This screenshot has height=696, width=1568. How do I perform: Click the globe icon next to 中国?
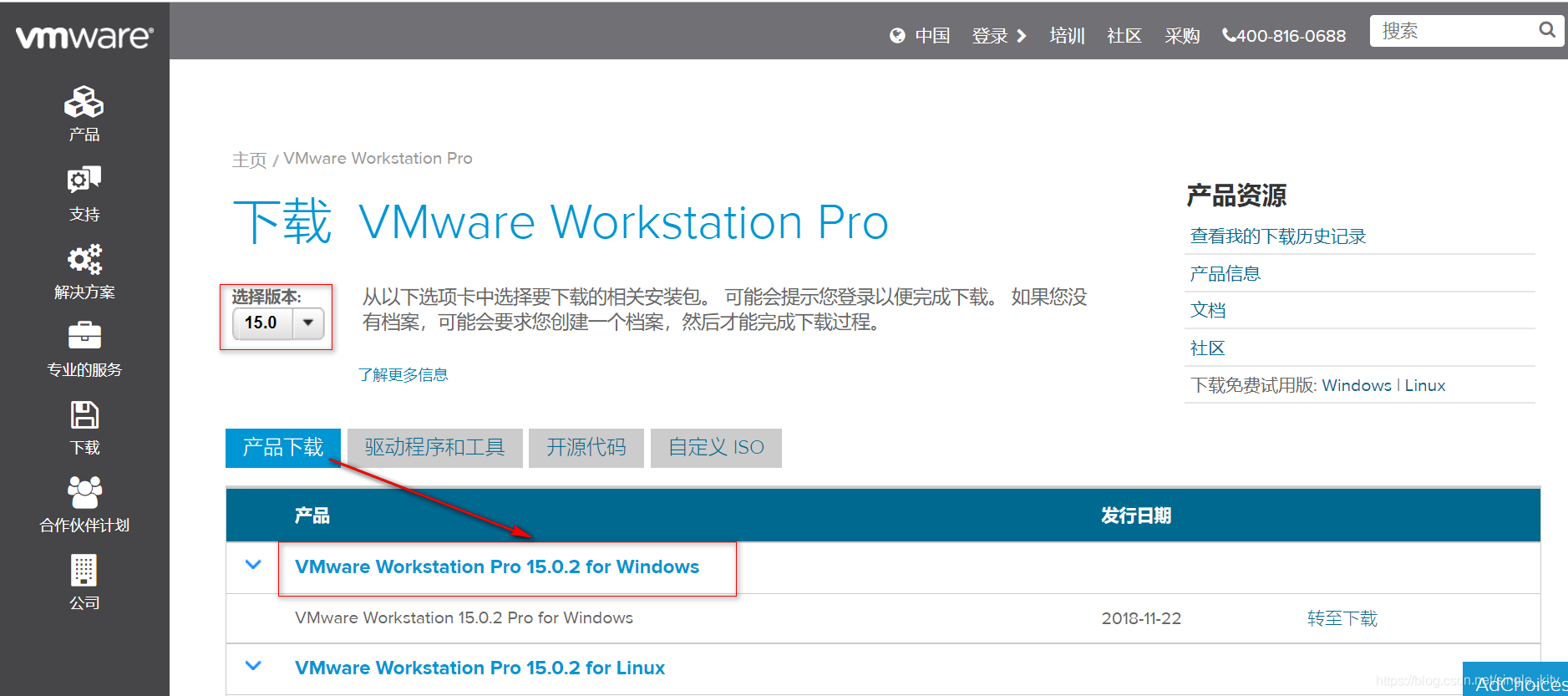(897, 35)
